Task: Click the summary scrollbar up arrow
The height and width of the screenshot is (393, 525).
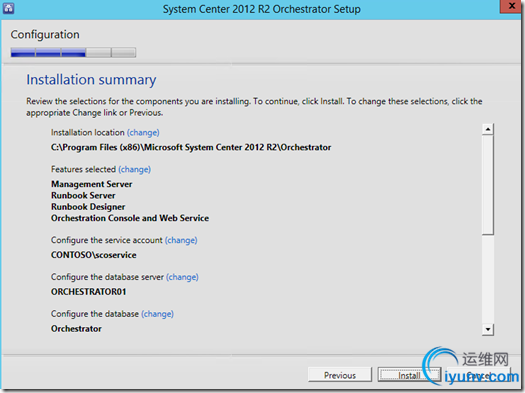Action: (x=488, y=129)
